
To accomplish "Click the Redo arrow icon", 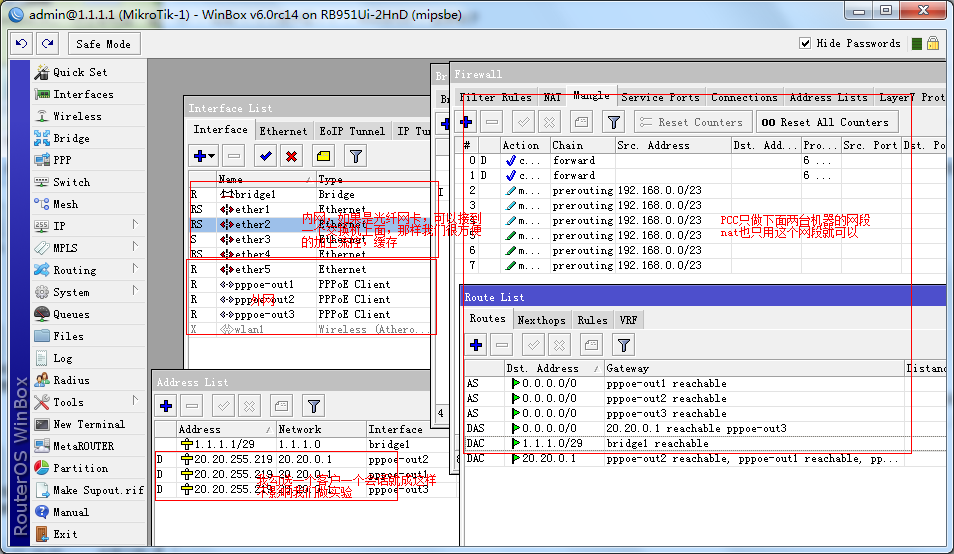I will 47,44.
